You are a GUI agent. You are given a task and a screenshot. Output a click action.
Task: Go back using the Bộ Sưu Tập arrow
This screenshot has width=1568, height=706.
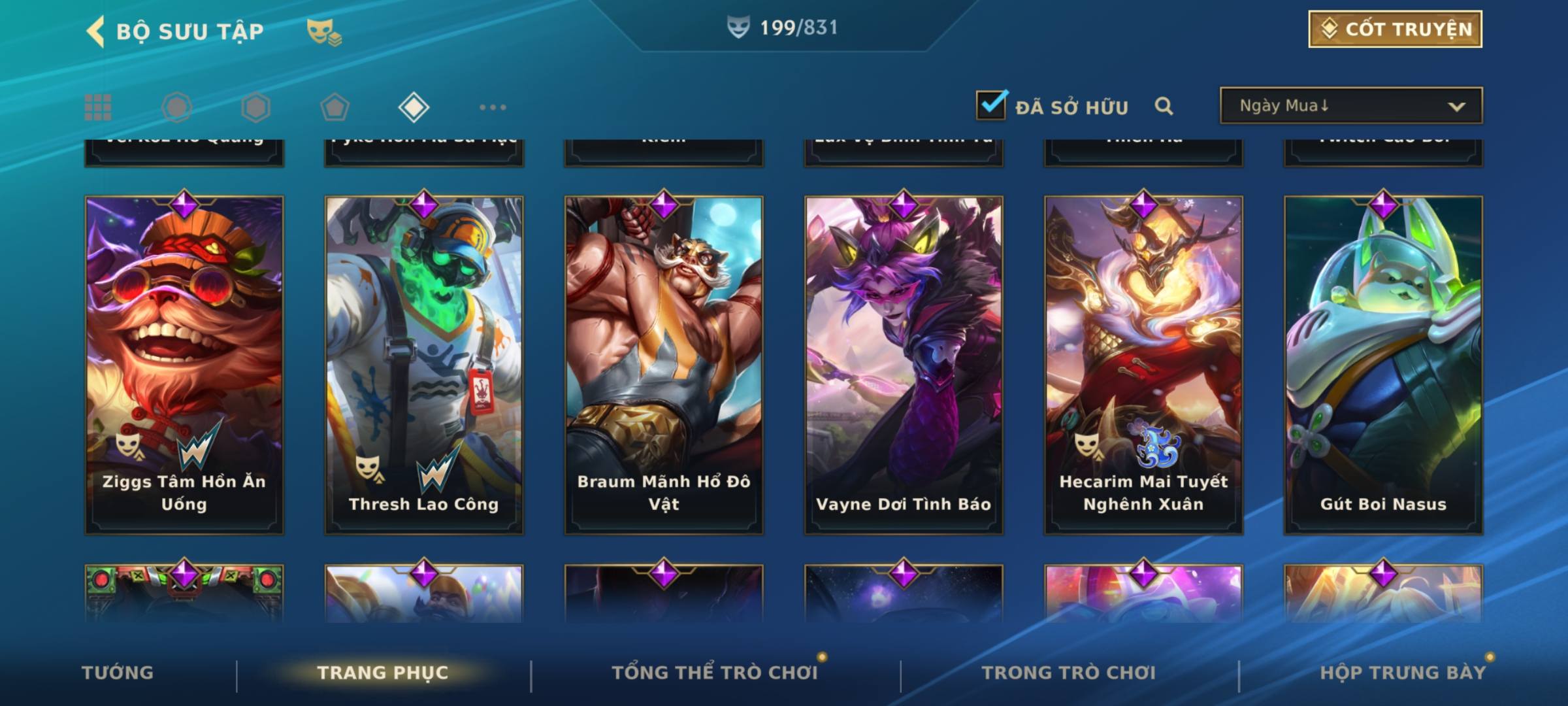coord(95,31)
